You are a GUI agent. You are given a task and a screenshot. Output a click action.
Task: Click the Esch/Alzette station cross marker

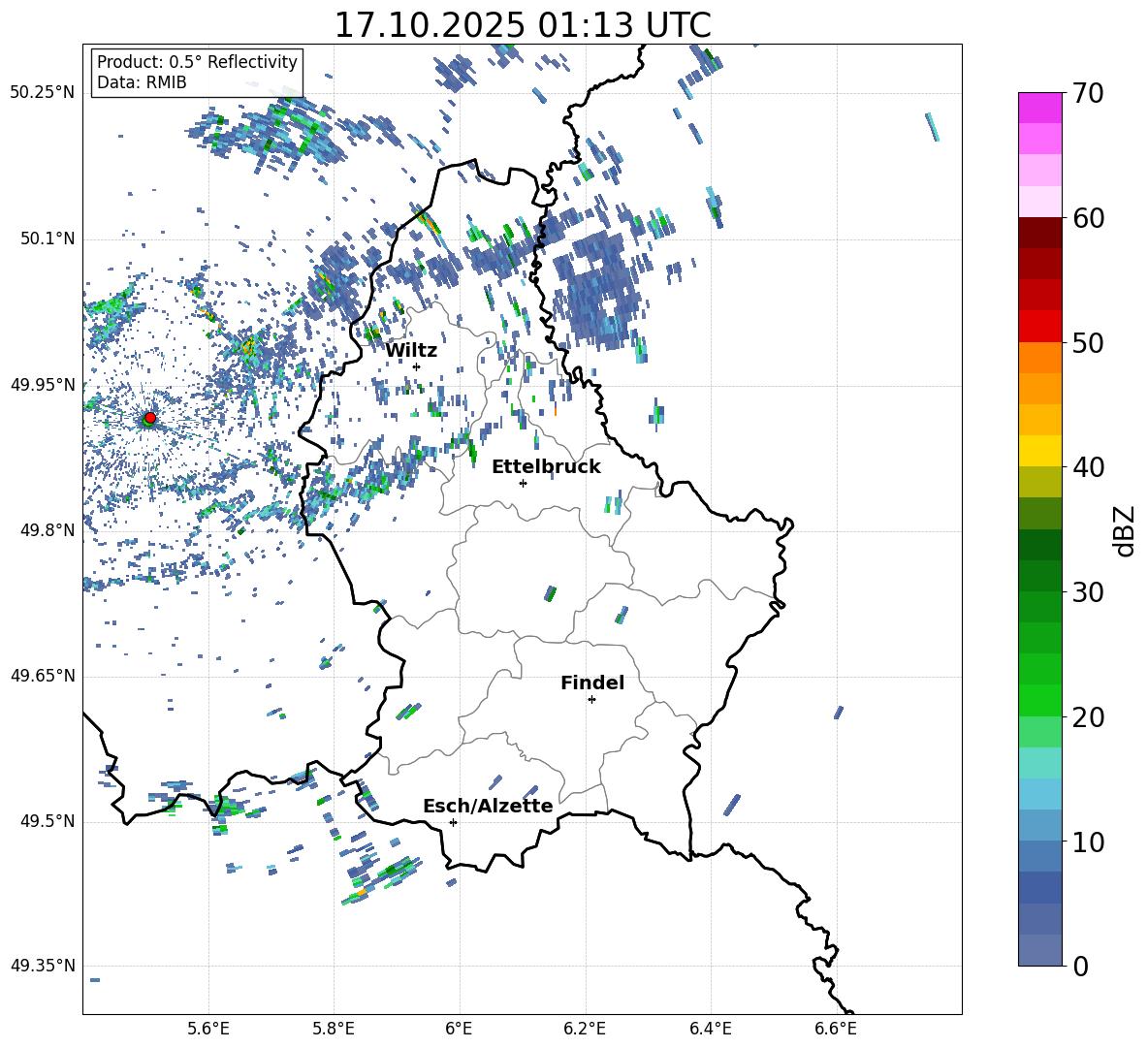453,822
